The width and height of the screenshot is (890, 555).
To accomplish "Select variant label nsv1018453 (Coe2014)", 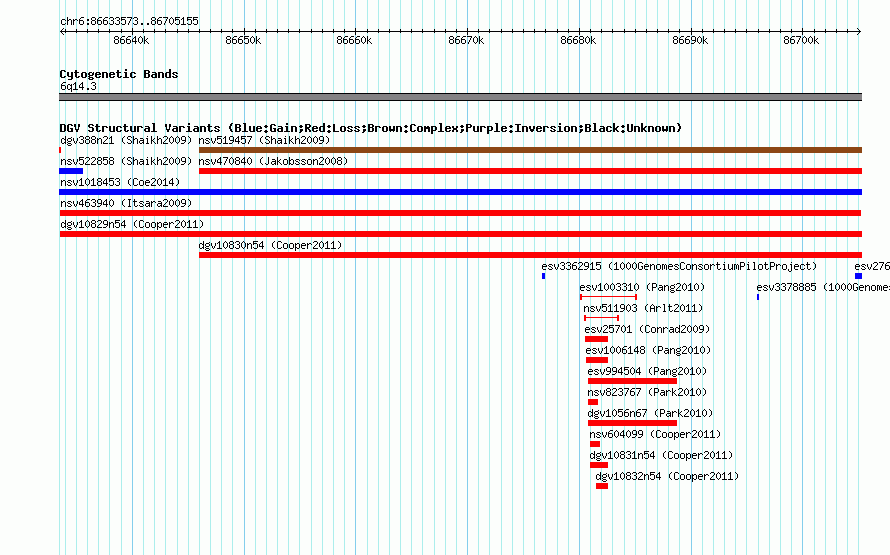I will [x=120, y=182].
